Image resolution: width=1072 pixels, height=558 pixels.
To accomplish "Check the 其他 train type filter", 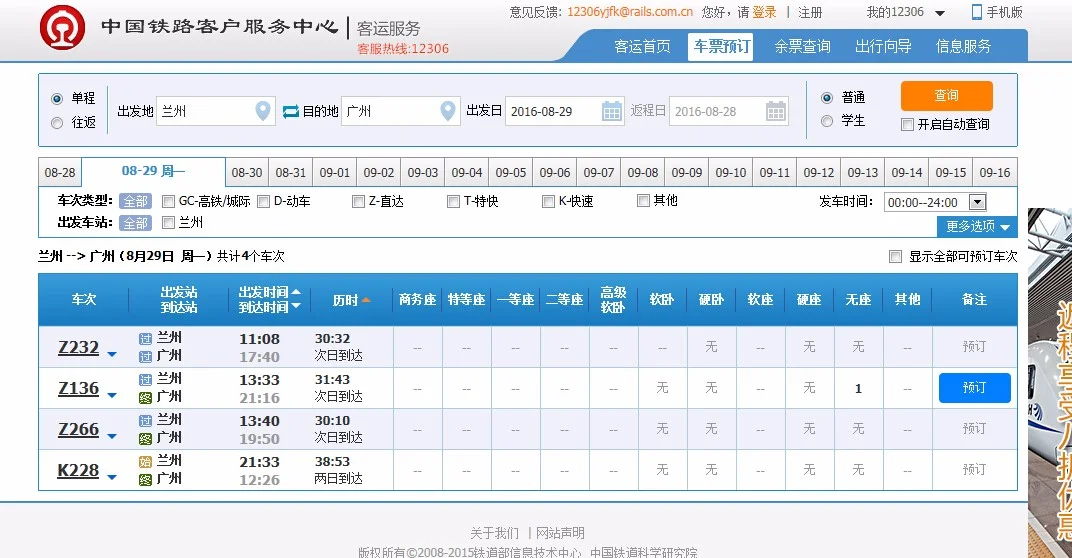I will click(643, 200).
